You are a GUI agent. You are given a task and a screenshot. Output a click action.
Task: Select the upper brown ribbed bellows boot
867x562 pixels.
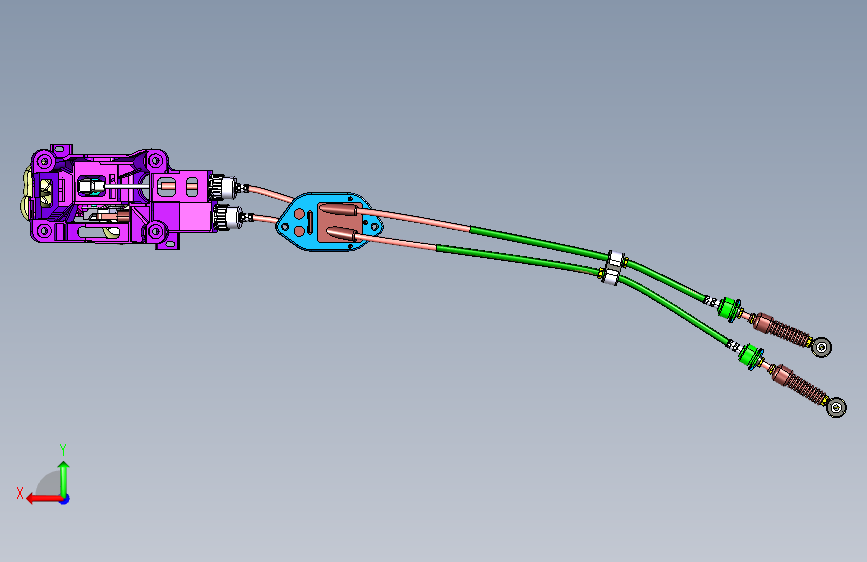[782, 329]
